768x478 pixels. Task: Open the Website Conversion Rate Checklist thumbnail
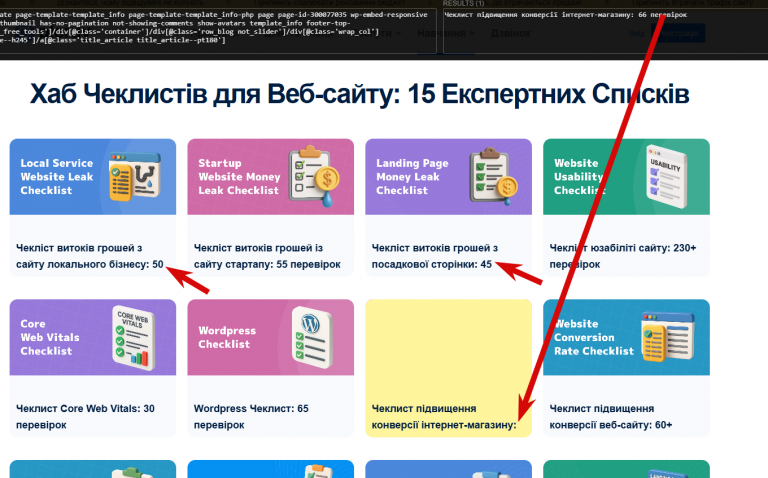pyautogui.click(x=626, y=337)
